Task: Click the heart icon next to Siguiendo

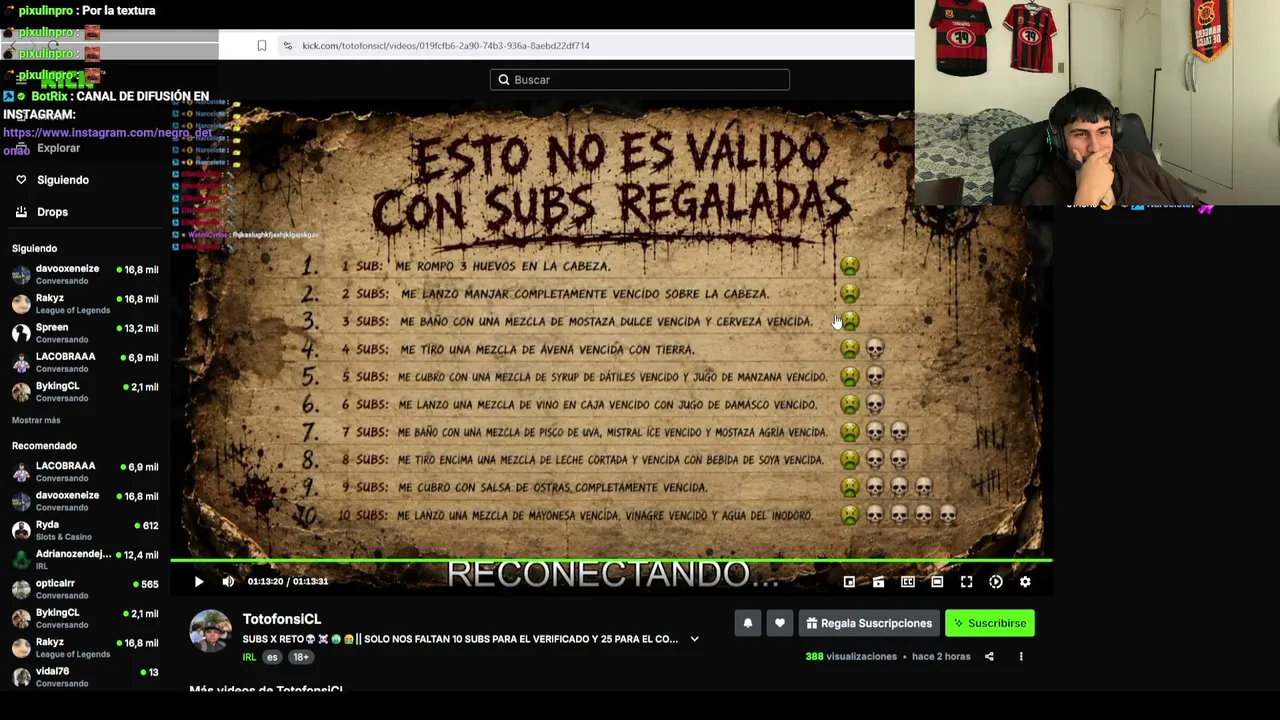Action: coord(21,180)
